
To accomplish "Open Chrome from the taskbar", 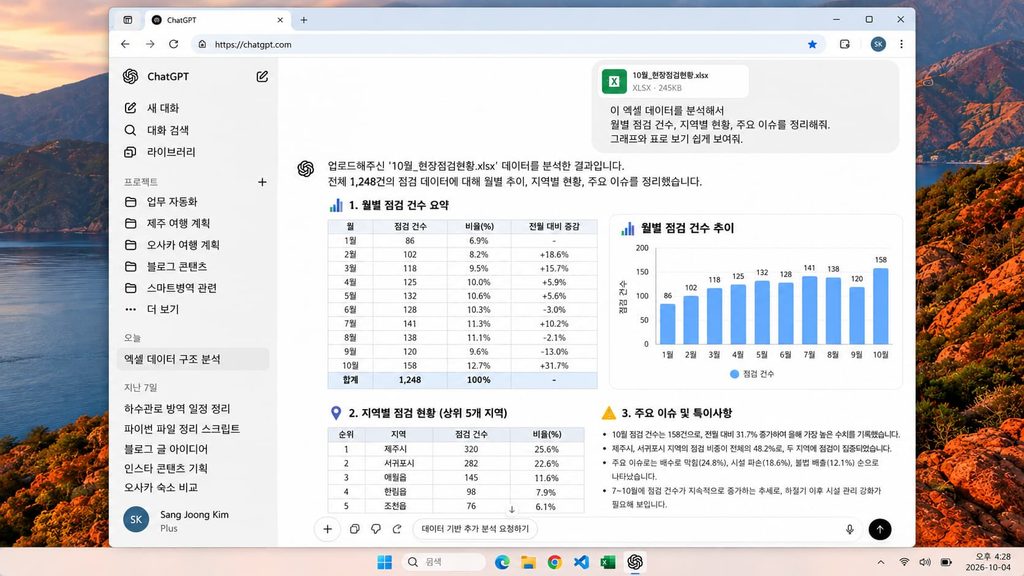I will pyautogui.click(x=554, y=562).
